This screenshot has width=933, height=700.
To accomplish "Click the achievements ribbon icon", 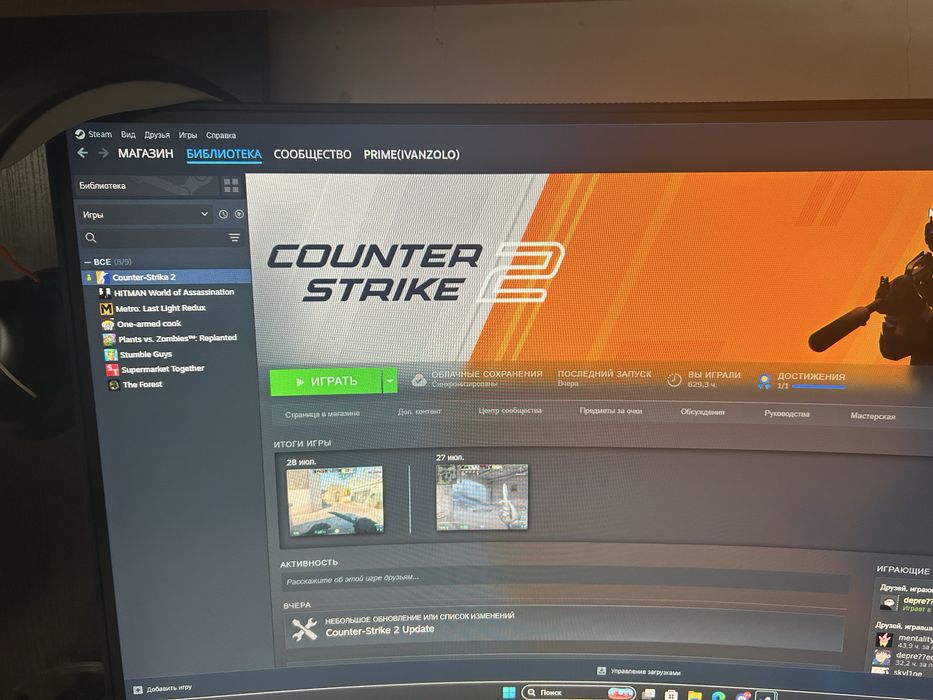I will pyautogui.click(x=765, y=381).
